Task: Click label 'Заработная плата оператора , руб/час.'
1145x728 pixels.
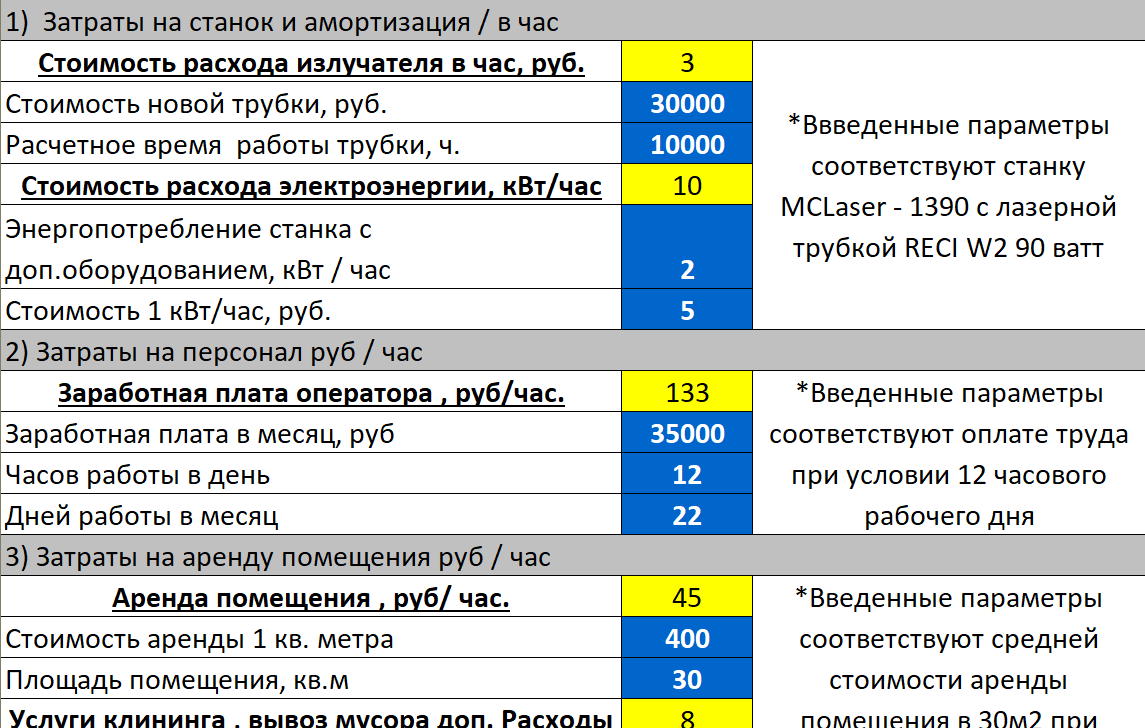Action: click(x=311, y=393)
